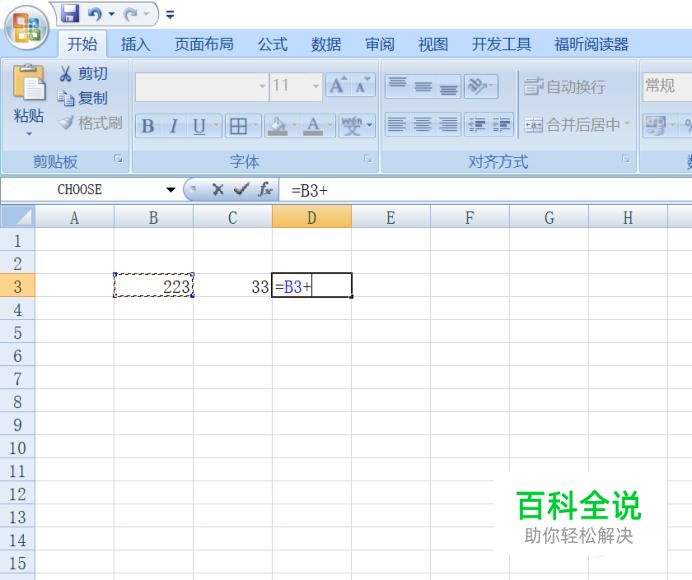Apply font color with the A swatch

pos(313,126)
